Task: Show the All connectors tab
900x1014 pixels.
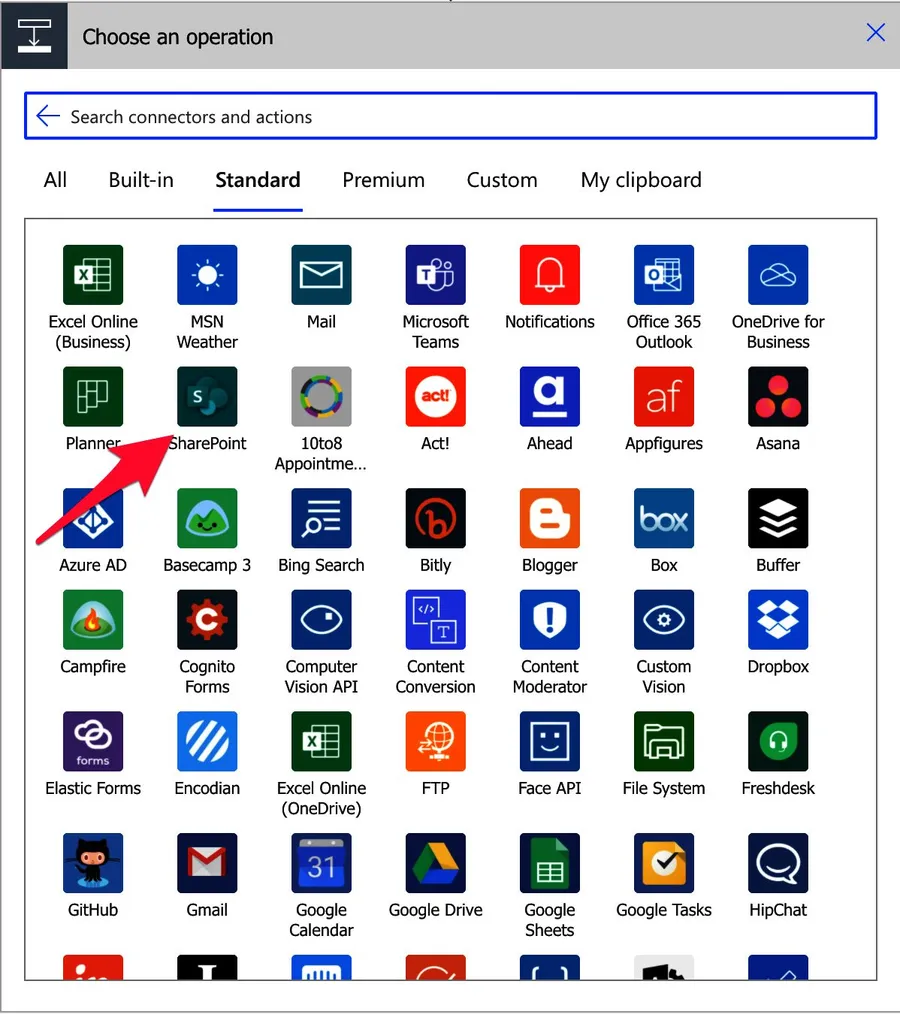Action: pyautogui.click(x=56, y=180)
